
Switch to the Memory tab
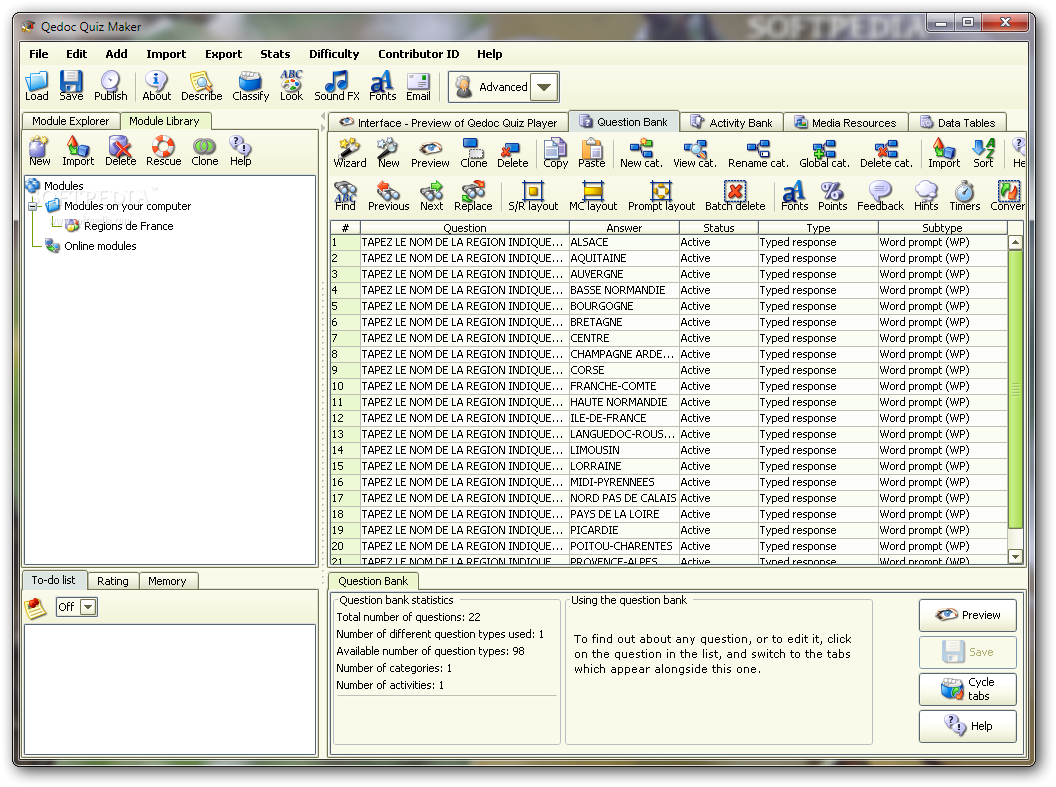(167, 581)
